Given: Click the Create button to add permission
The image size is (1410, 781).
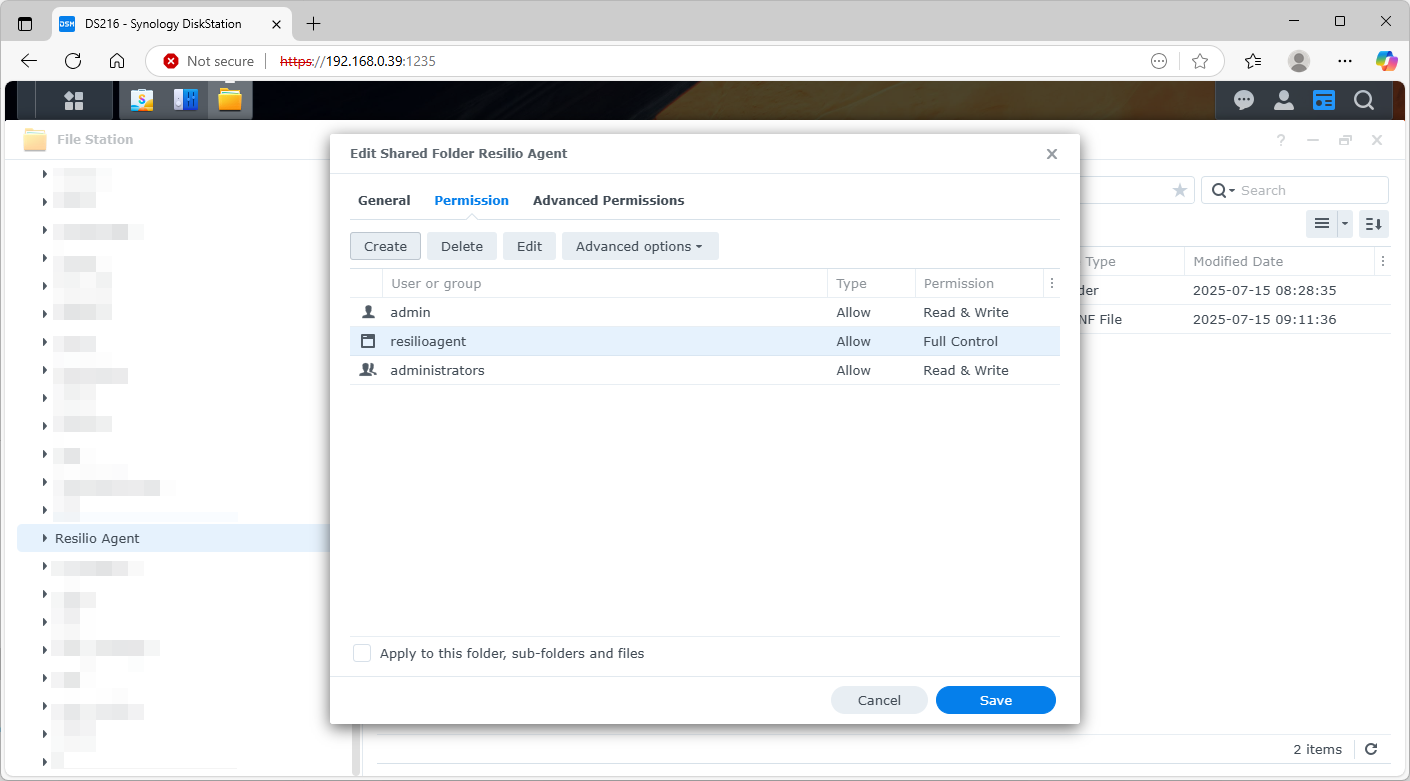Looking at the screenshot, I should 385,246.
